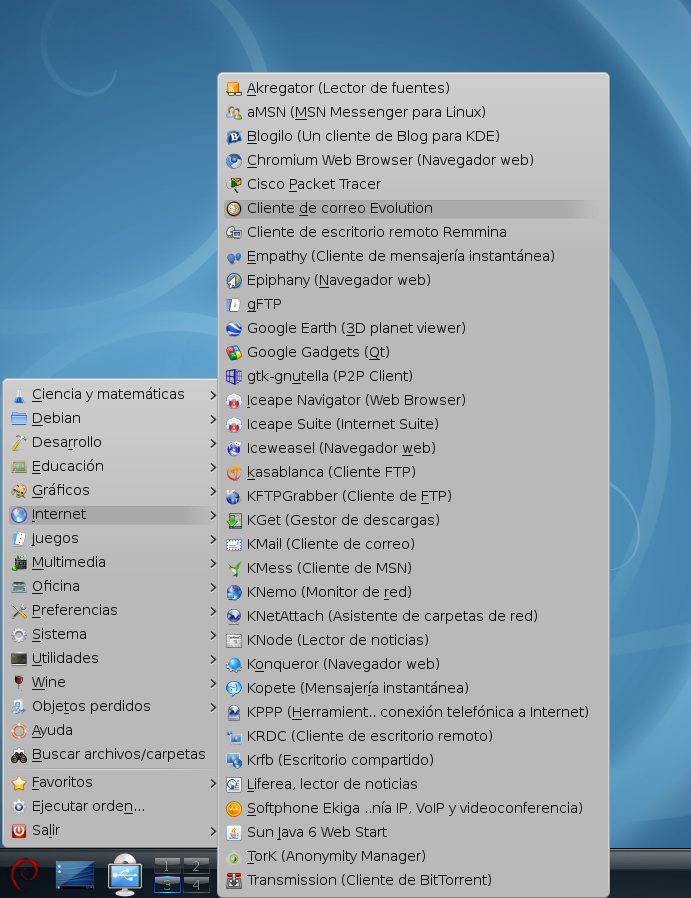Click the Cisco Packet Tracer icon
691x898 pixels.
(234, 184)
